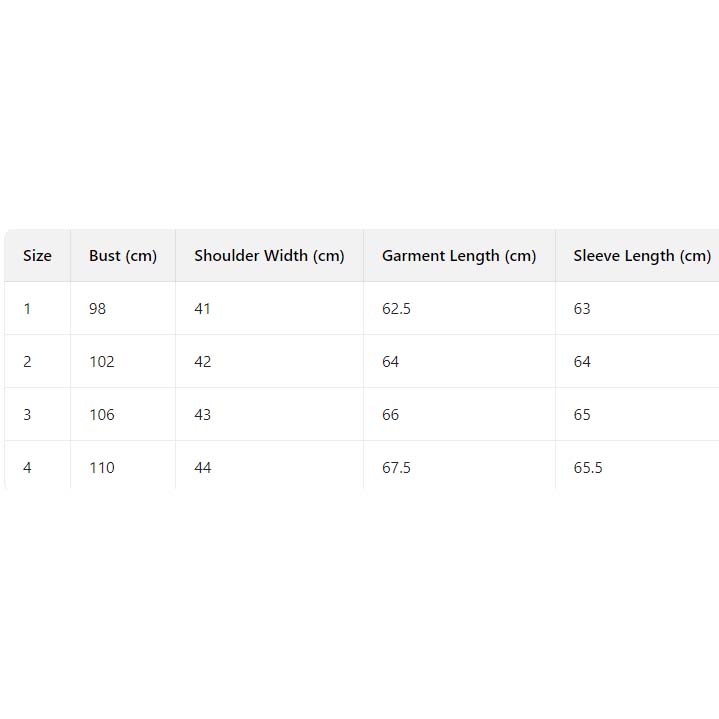Click bust value 98
Screen dimensions: 719x719
[97, 309]
